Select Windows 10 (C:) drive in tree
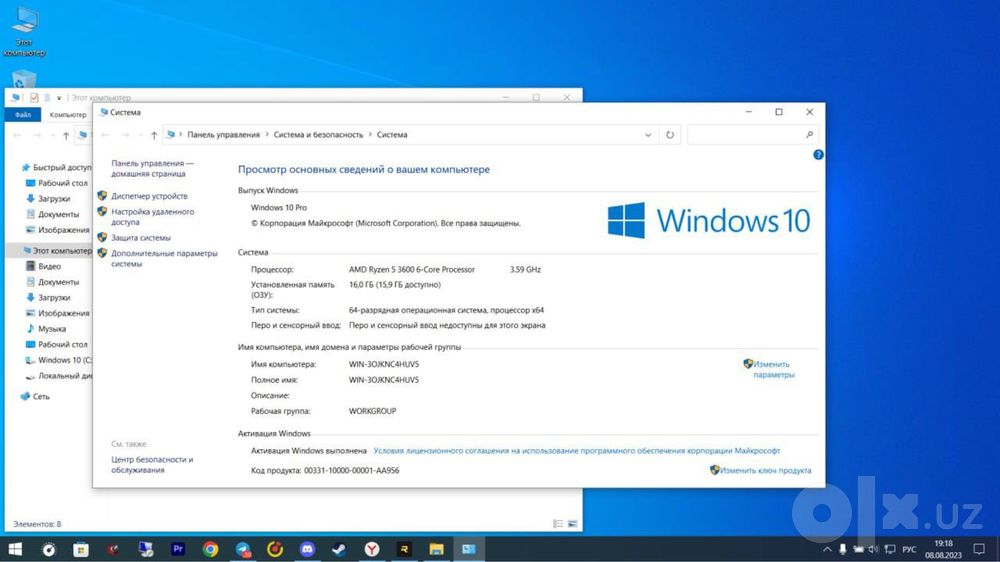This screenshot has height=562, width=1000. [64, 360]
